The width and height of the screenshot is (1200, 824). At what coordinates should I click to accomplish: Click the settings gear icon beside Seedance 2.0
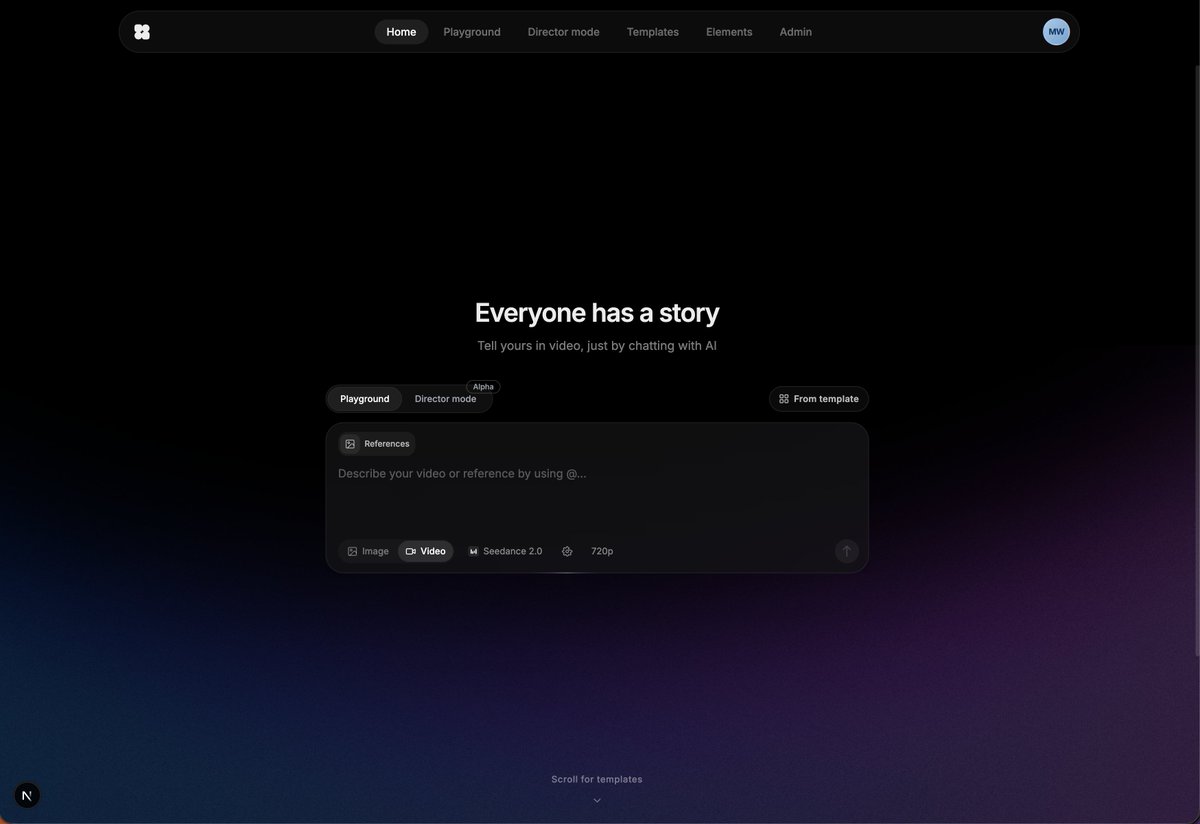pos(567,551)
